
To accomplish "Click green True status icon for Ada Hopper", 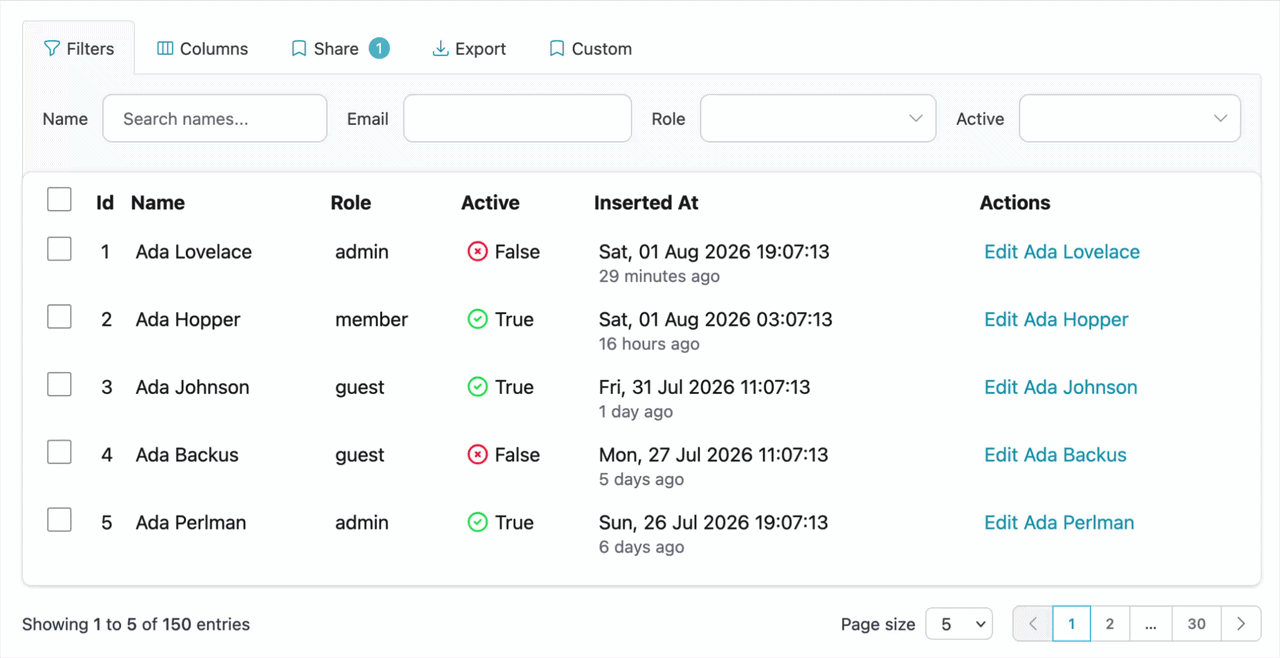I will pos(477,320).
